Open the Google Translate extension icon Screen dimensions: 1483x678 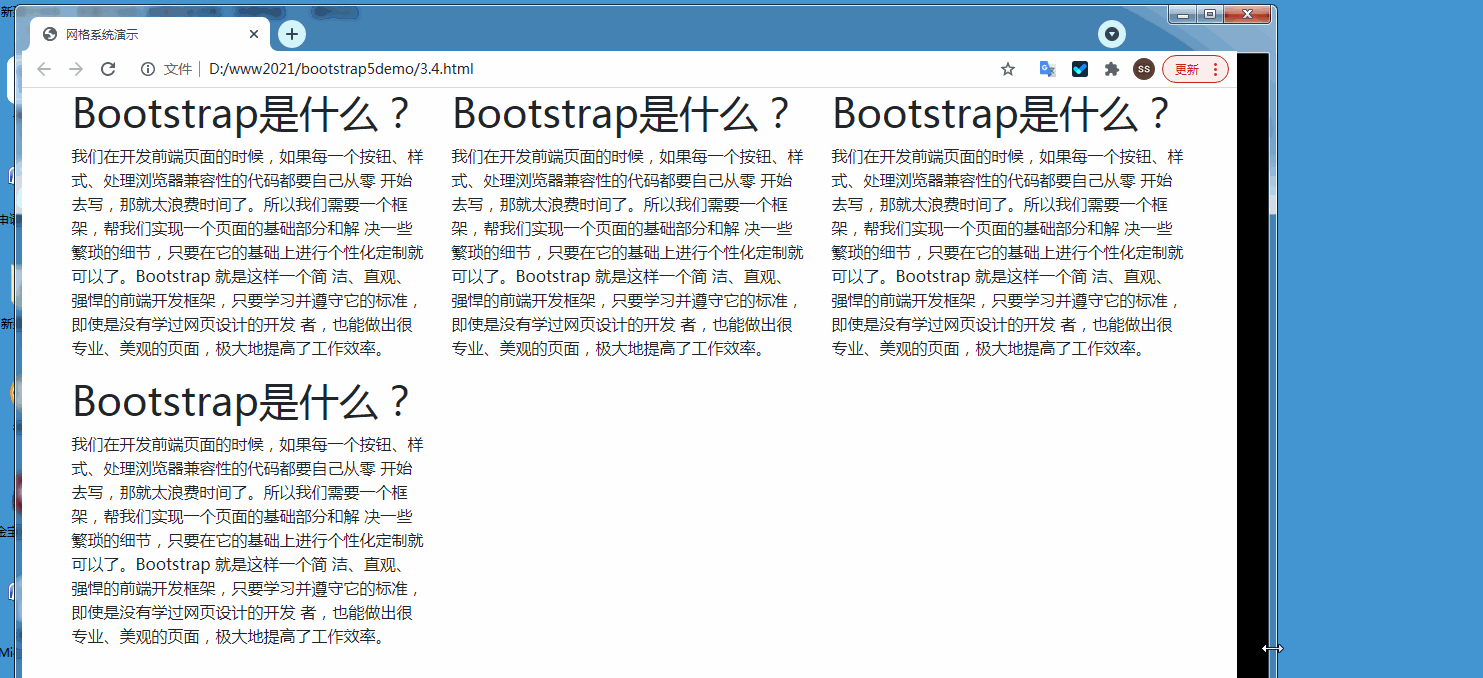pyautogui.click(x=1046, y=68)
